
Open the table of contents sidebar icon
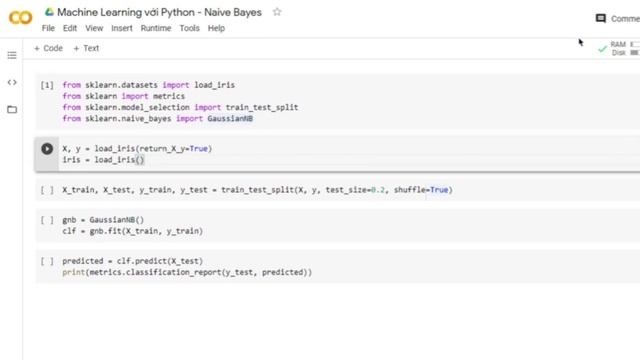click(12, 55)
